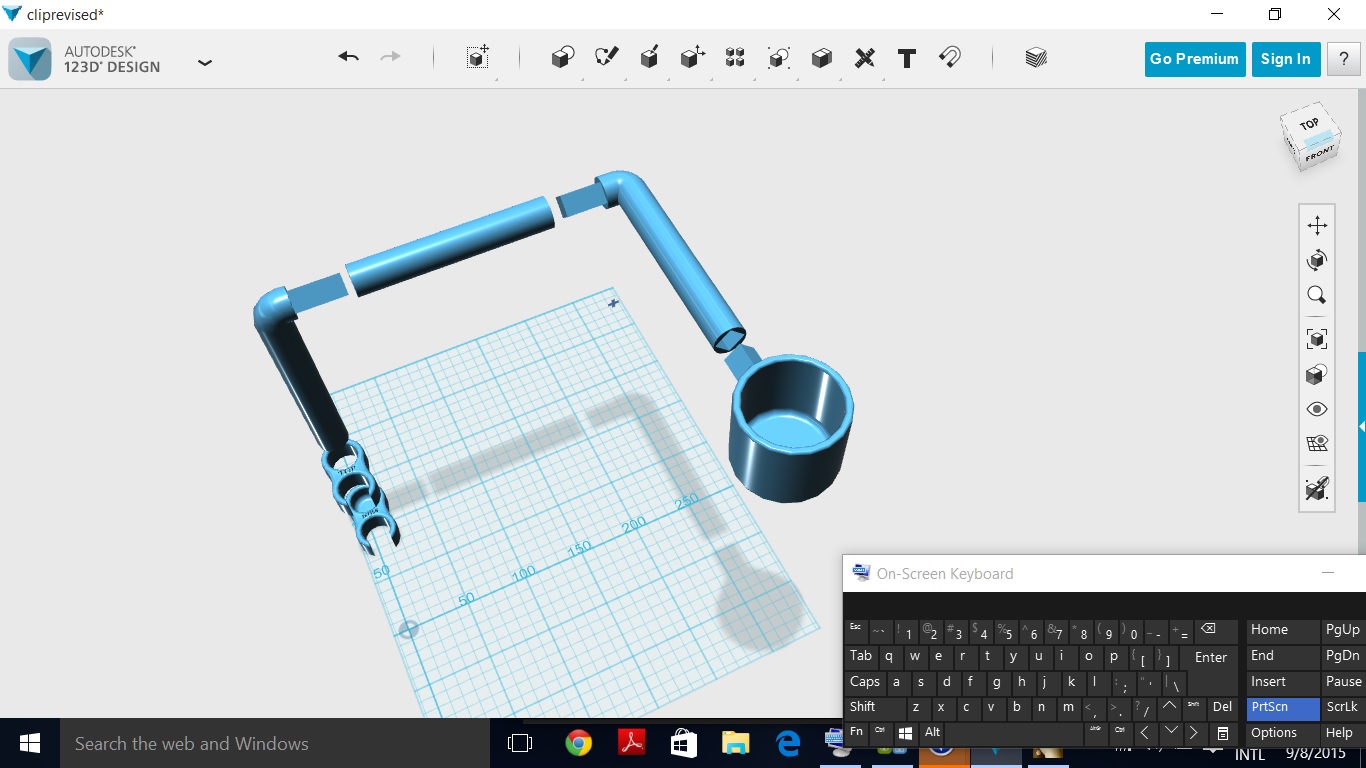The image size is (1366, 768).
Task: Open the help question mark button
Action: point(1343,59)
